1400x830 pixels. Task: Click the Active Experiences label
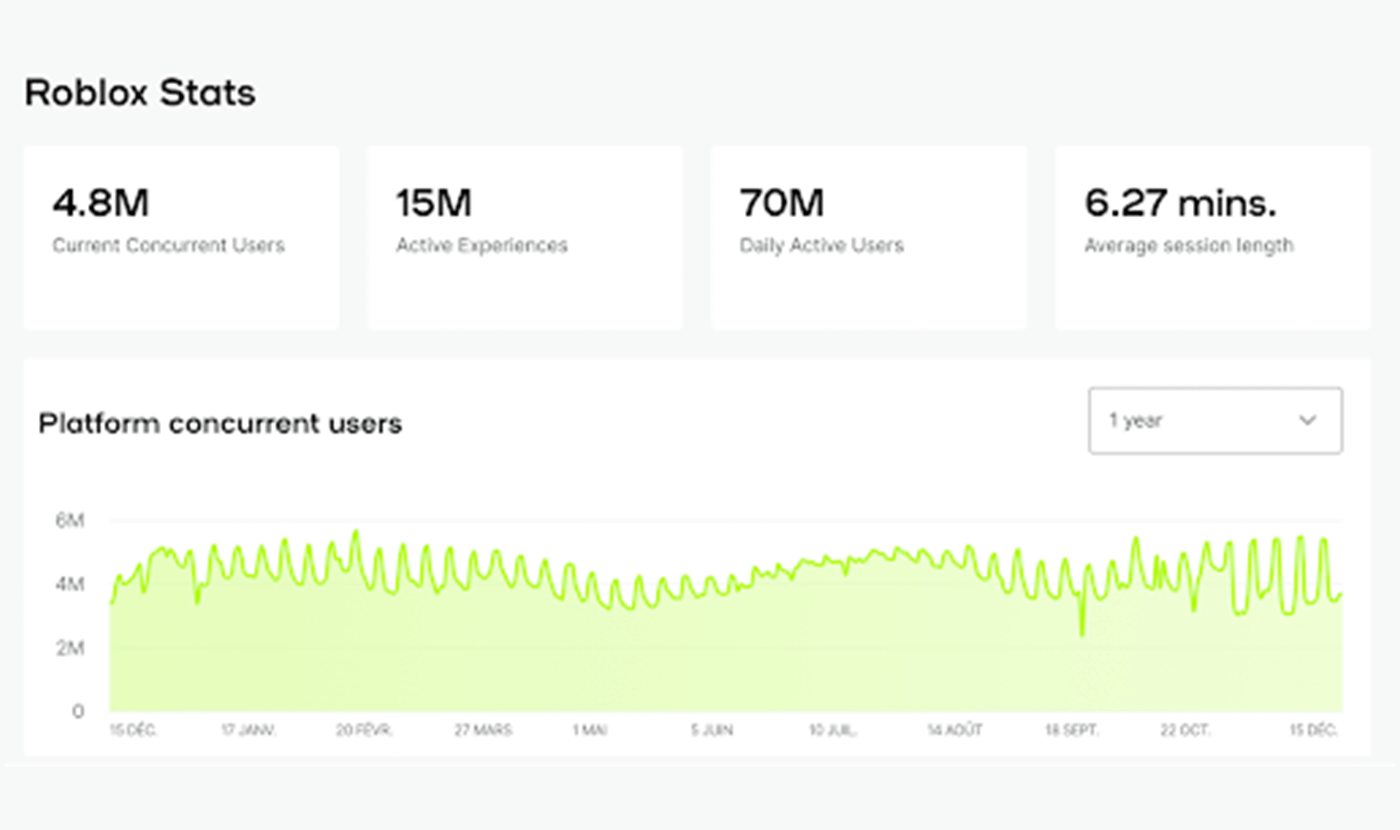[482, 245]
